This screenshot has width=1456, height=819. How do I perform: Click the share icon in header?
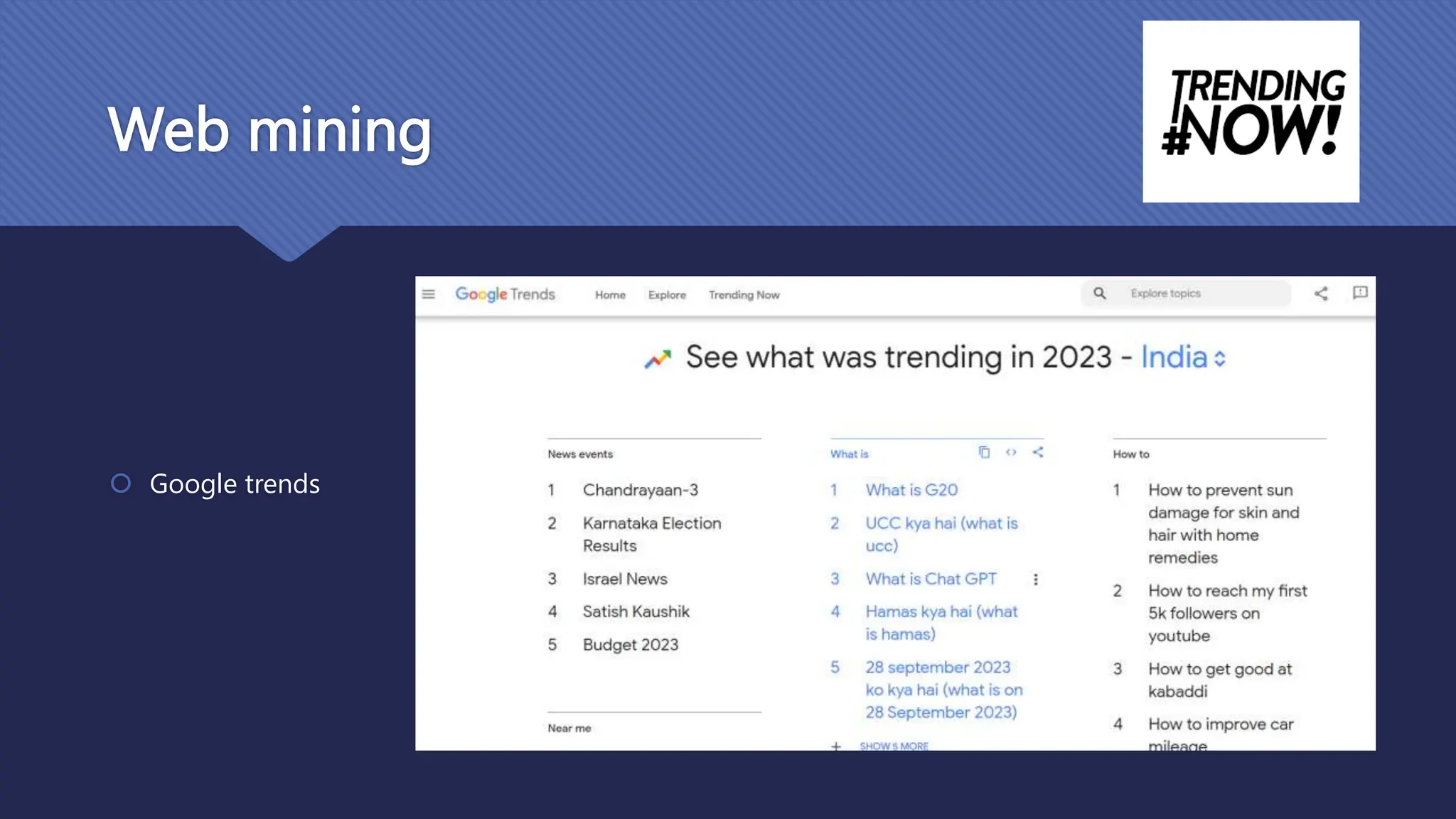pos(1321,294)
